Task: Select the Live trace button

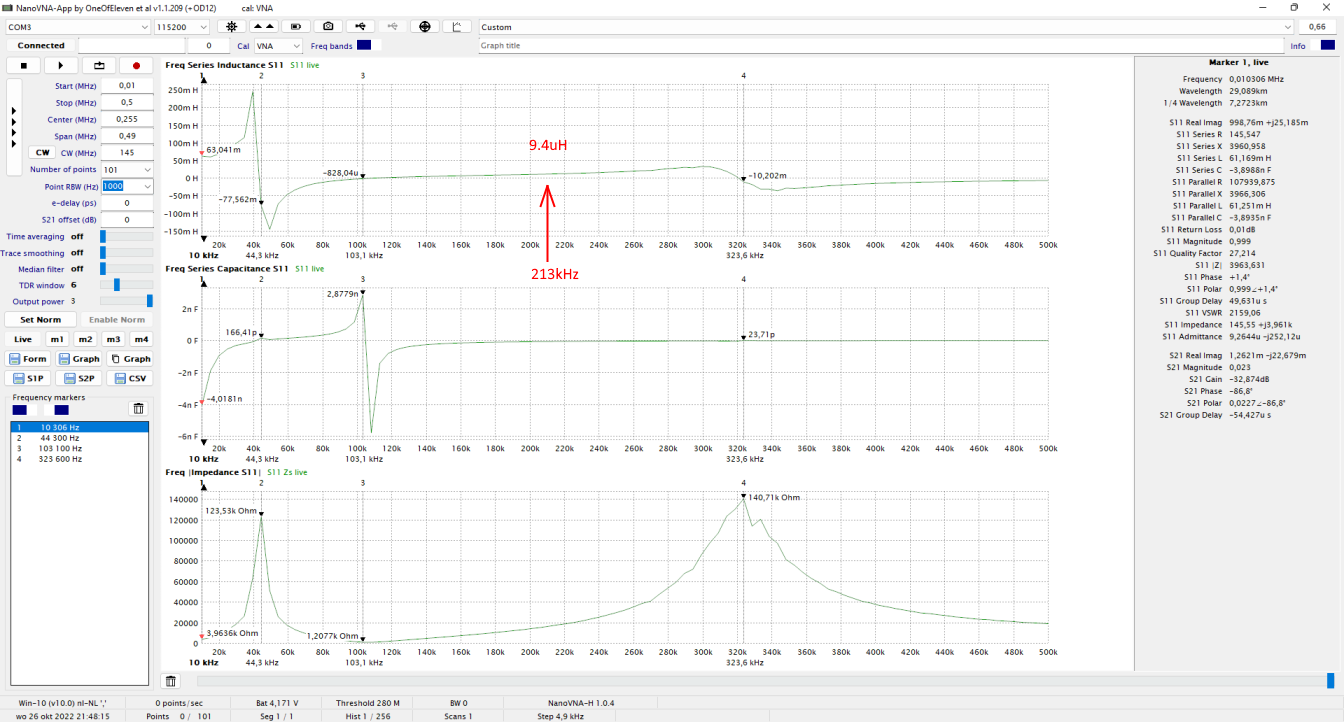Action: [23, 339]
